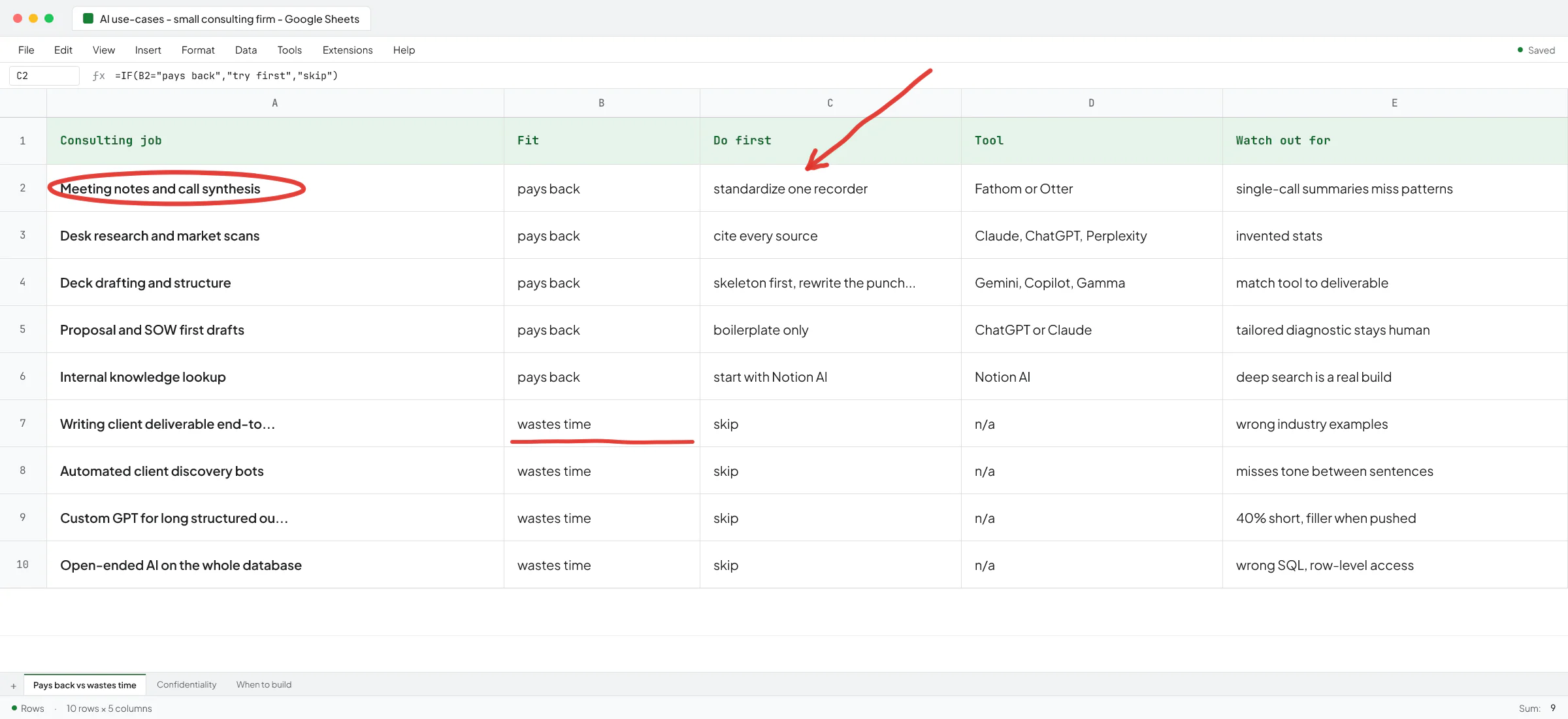This screenshot has width=1568, height=719.
Task: Select the invented stats cell
Action: tap(1395, 235)
